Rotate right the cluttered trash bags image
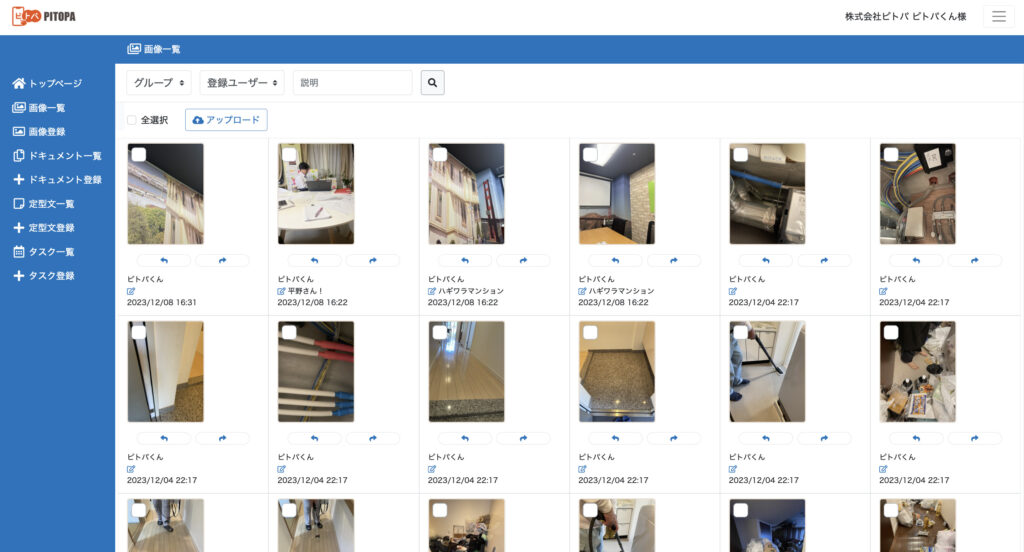1024x552 pixels. (x=974, y=438)
